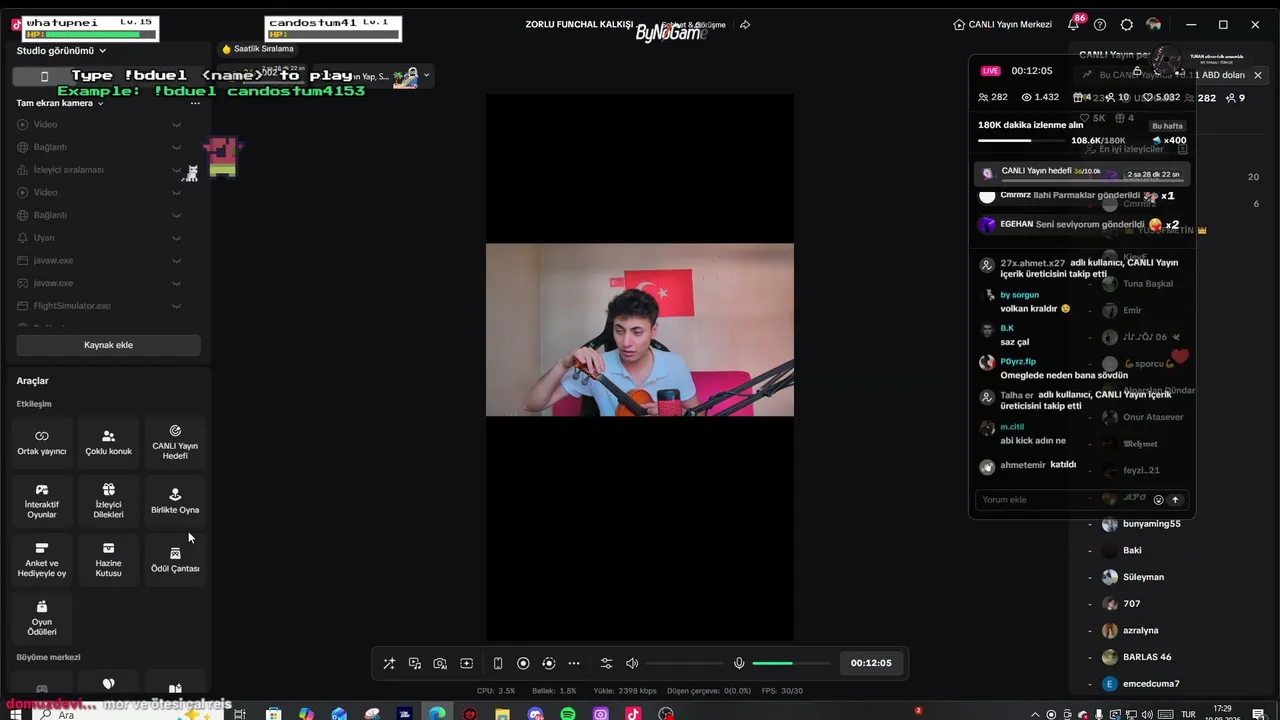Open notifications bell with 86 badge

pyautogui.click(x=1074, y=24)
